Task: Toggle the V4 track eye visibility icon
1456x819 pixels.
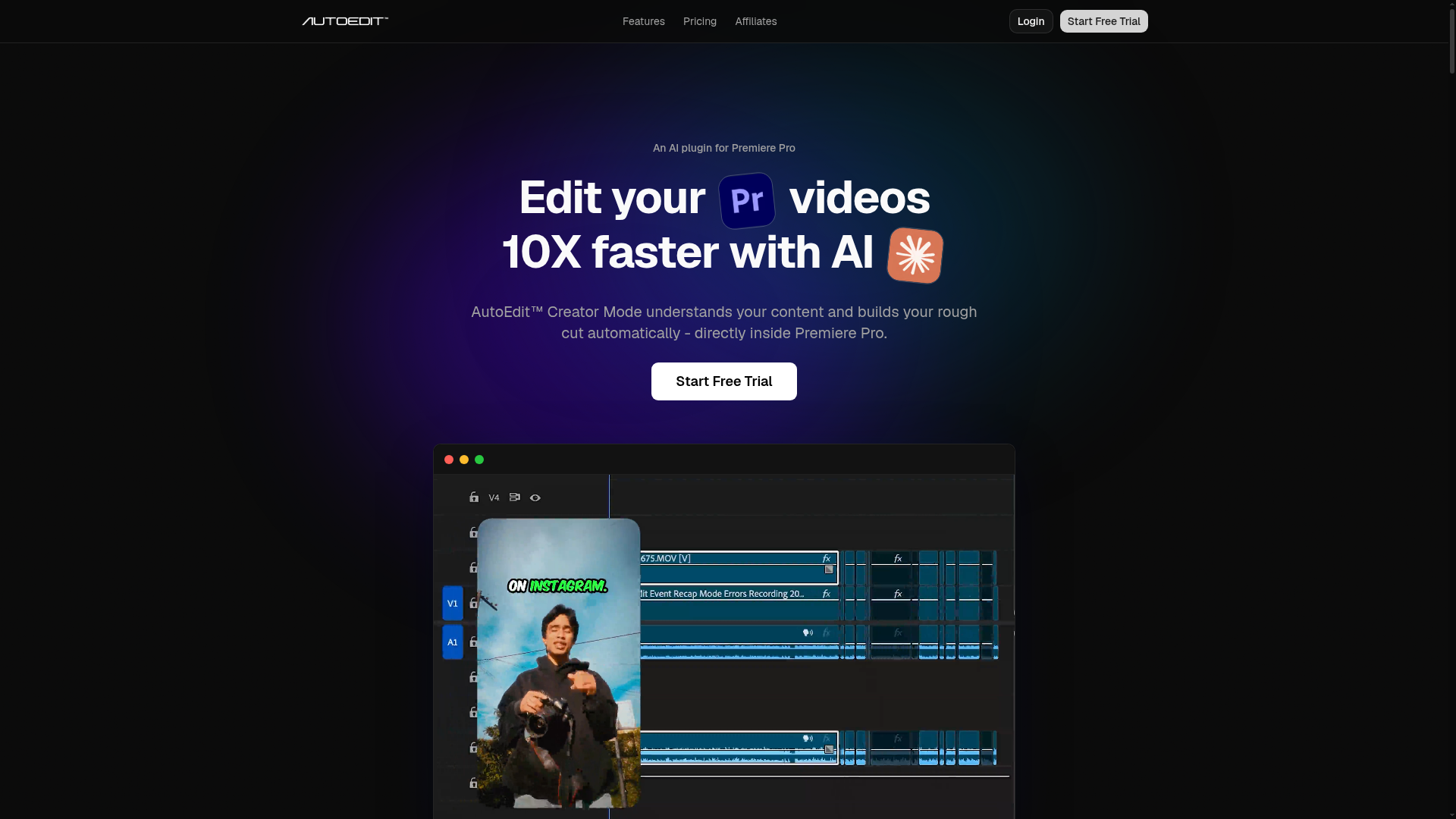Action: 535,498
